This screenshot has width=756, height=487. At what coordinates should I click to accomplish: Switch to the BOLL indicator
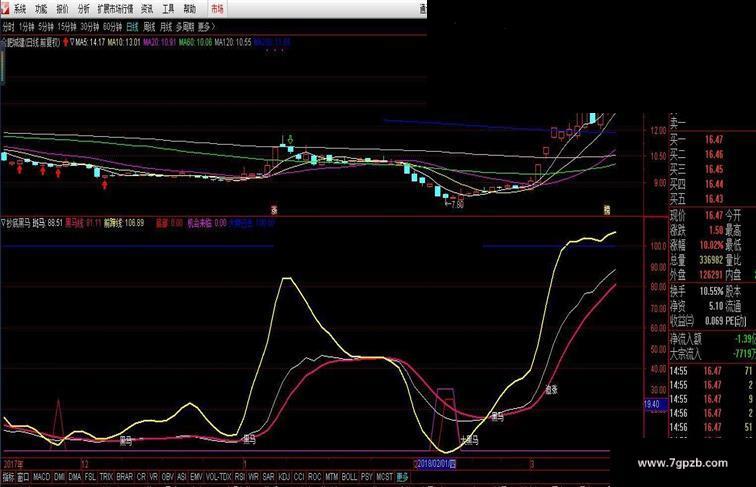[x=349, y=477]
